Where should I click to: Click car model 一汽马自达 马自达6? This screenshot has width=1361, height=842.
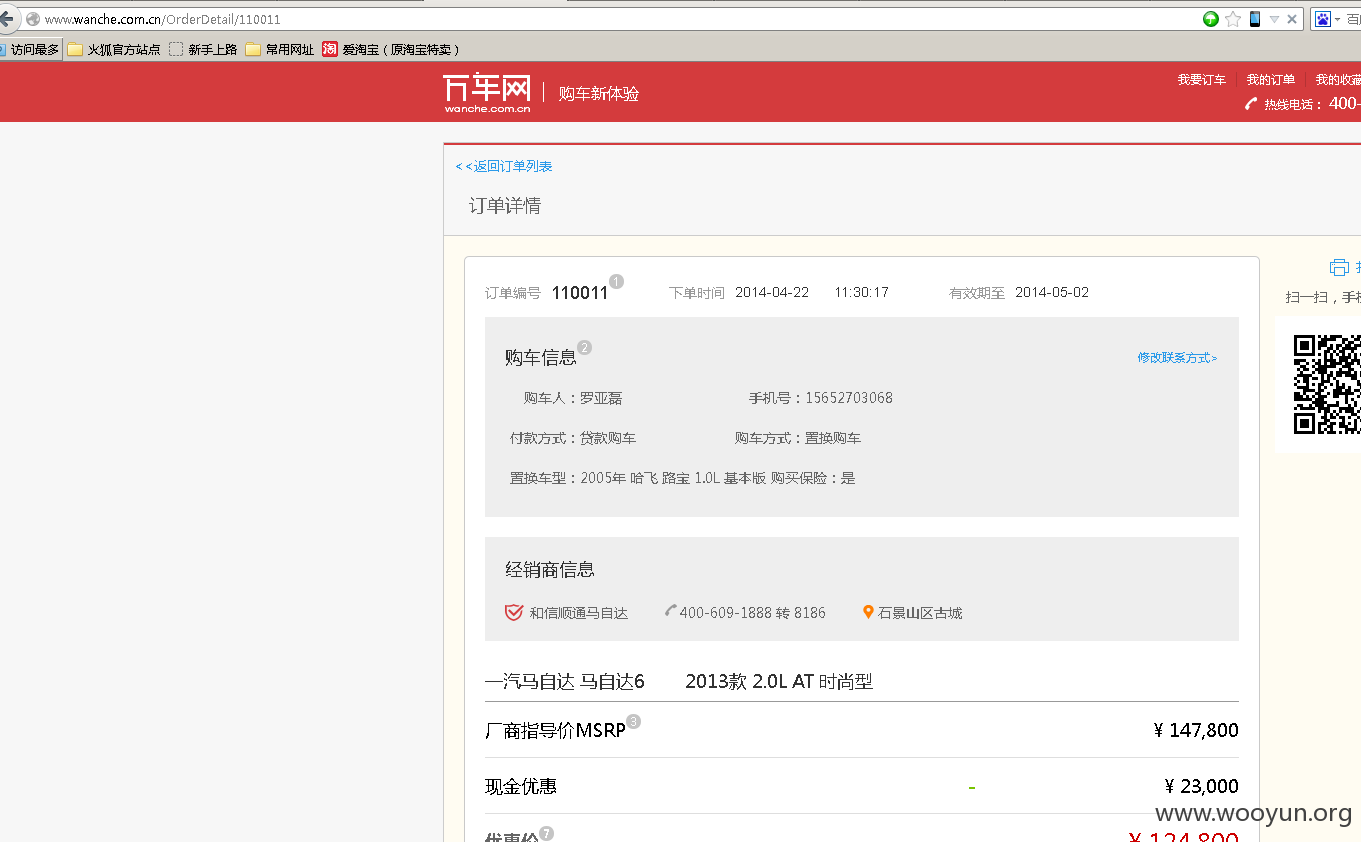tap(565, 682)
